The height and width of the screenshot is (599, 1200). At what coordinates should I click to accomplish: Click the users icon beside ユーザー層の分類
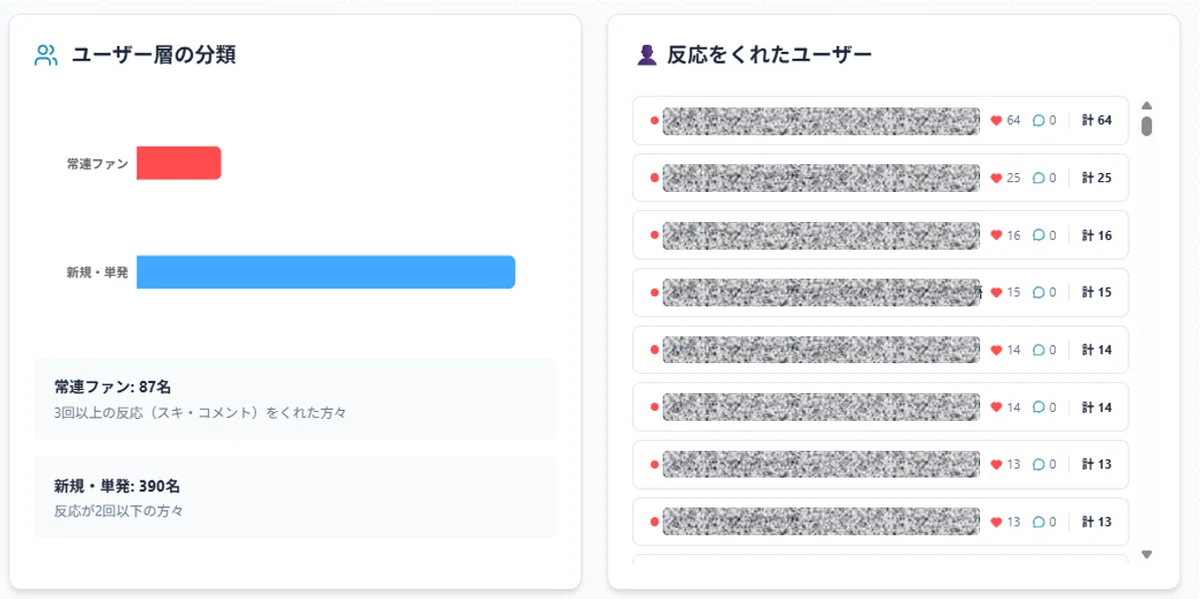pyautogui.click(x=46, y=55)
